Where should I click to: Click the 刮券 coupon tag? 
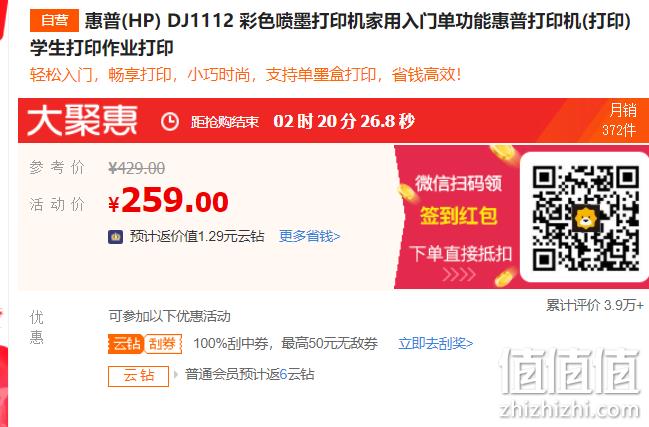[x=163, y=343]
